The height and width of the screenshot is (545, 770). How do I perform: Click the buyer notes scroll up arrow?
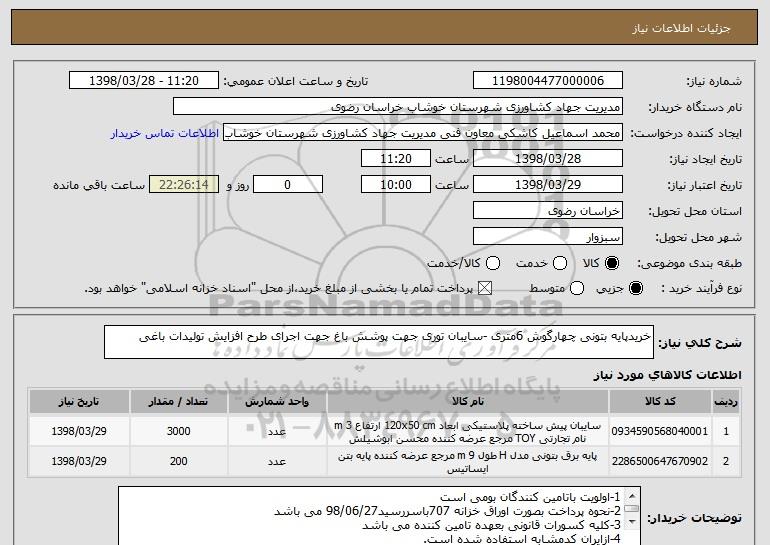632,495
